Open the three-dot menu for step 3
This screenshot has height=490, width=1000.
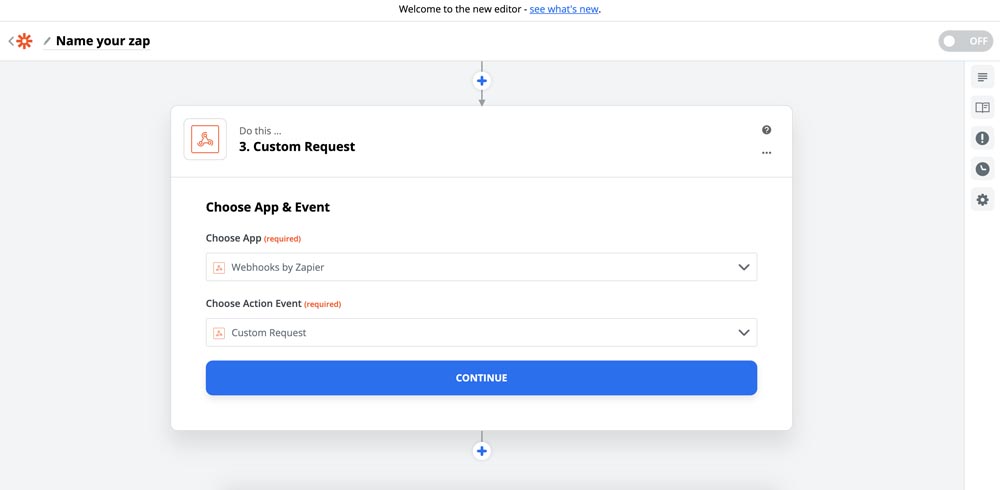tap(767, 153)
